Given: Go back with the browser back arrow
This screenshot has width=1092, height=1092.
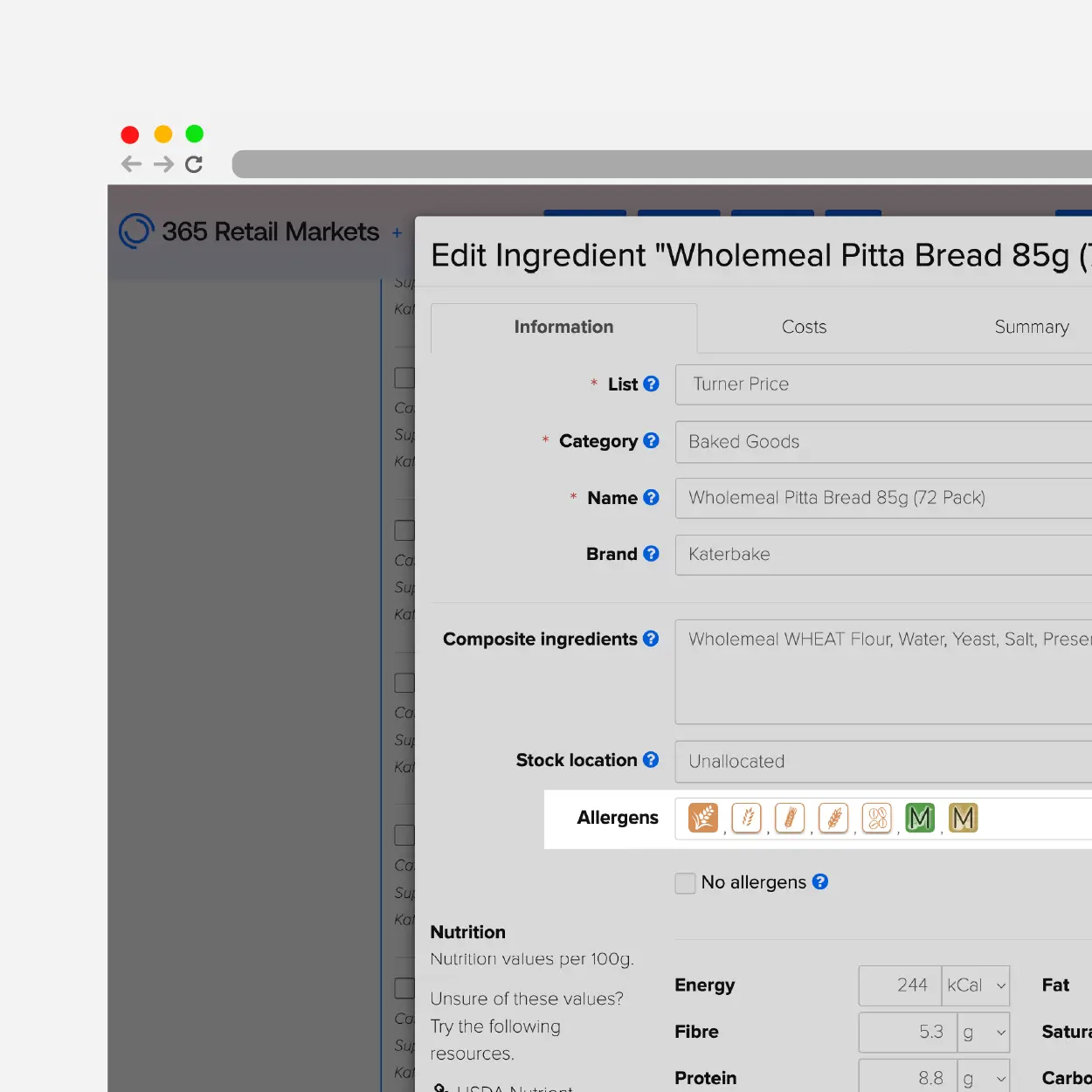Looking at the screenshot, I should pos(131,164).
